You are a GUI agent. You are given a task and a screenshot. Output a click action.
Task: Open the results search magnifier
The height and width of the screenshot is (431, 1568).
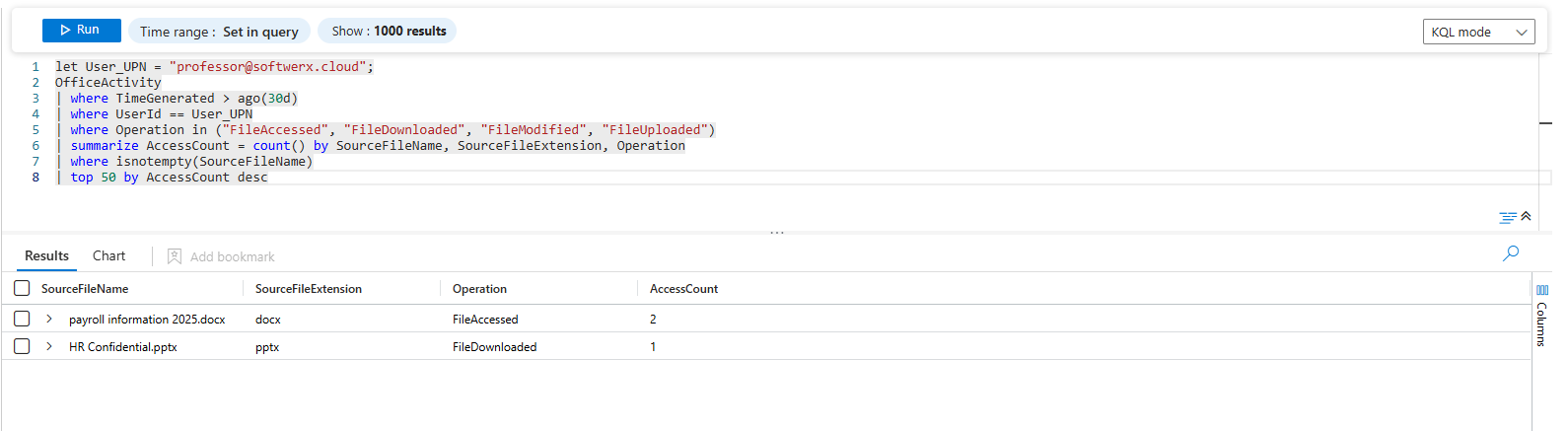pyautogui.click(x=1510, y=253)
